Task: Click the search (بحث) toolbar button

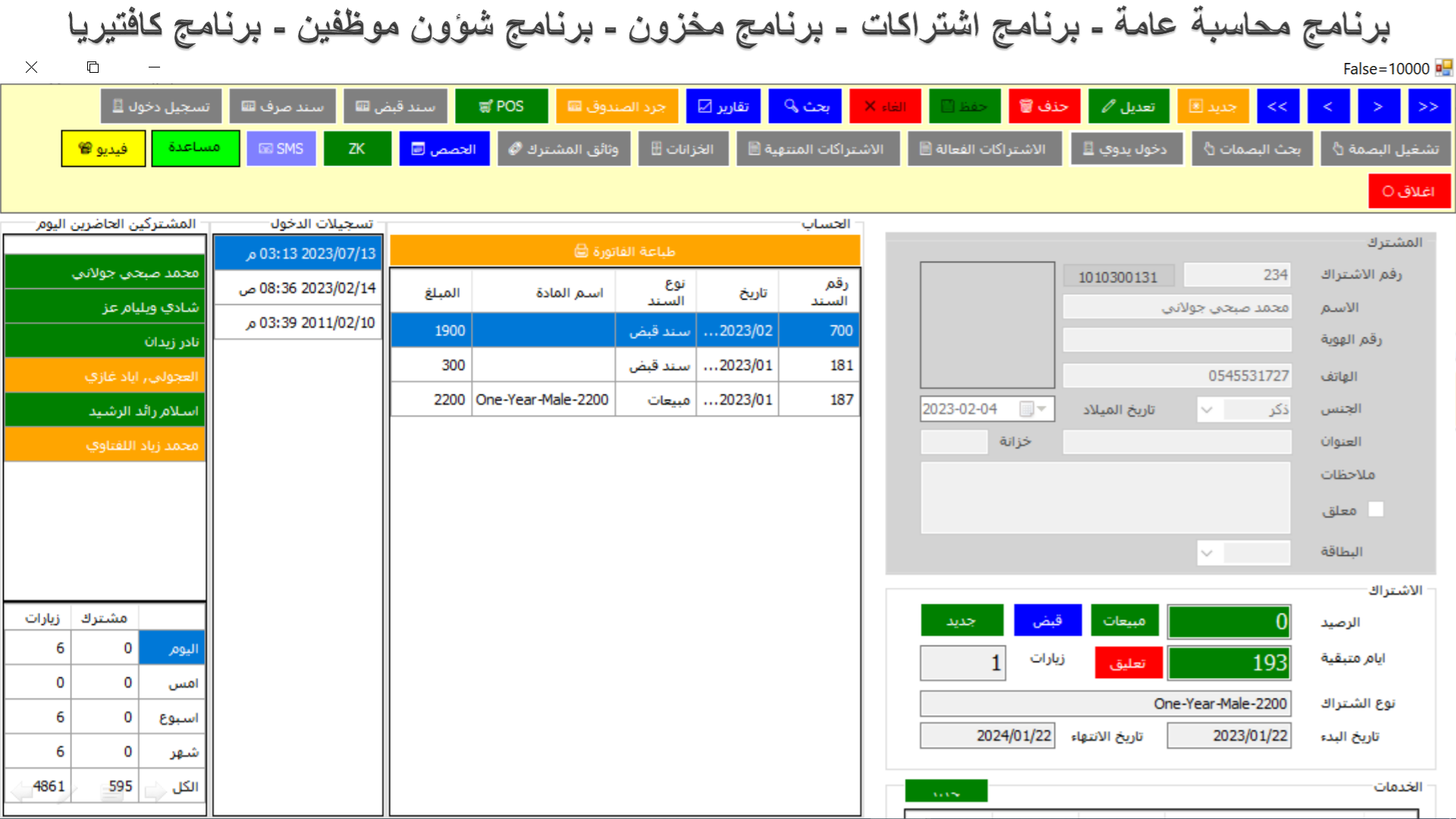Action: [x=805, y=106]
